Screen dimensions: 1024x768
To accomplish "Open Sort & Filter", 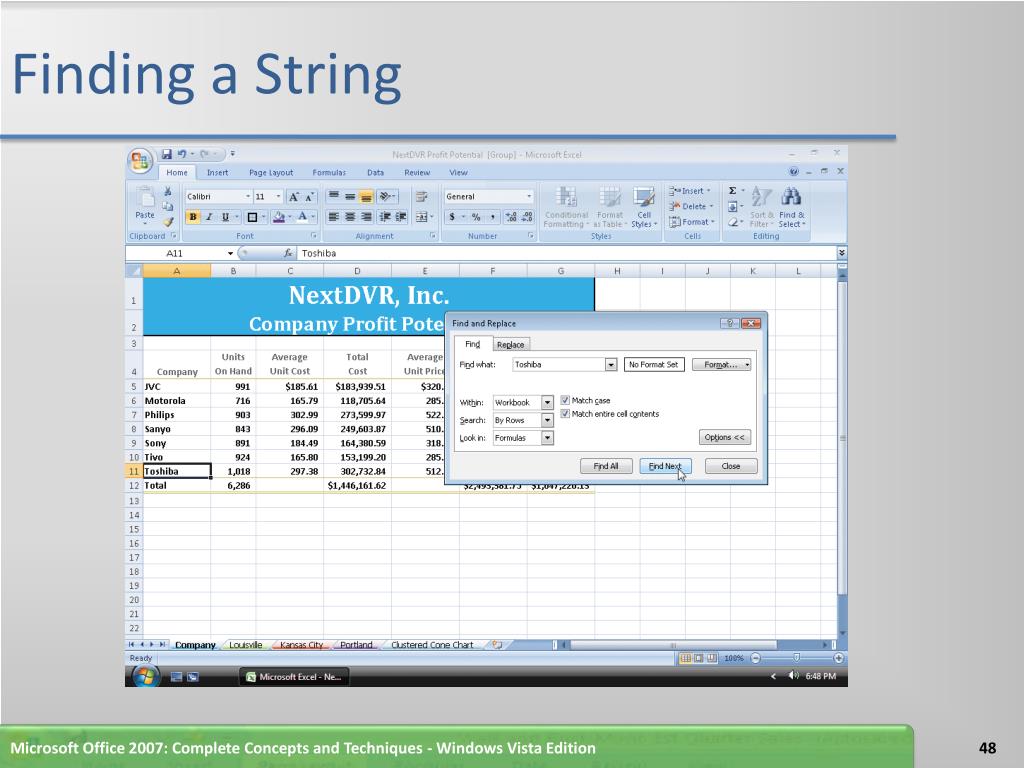I will click(x=761, y=207).
